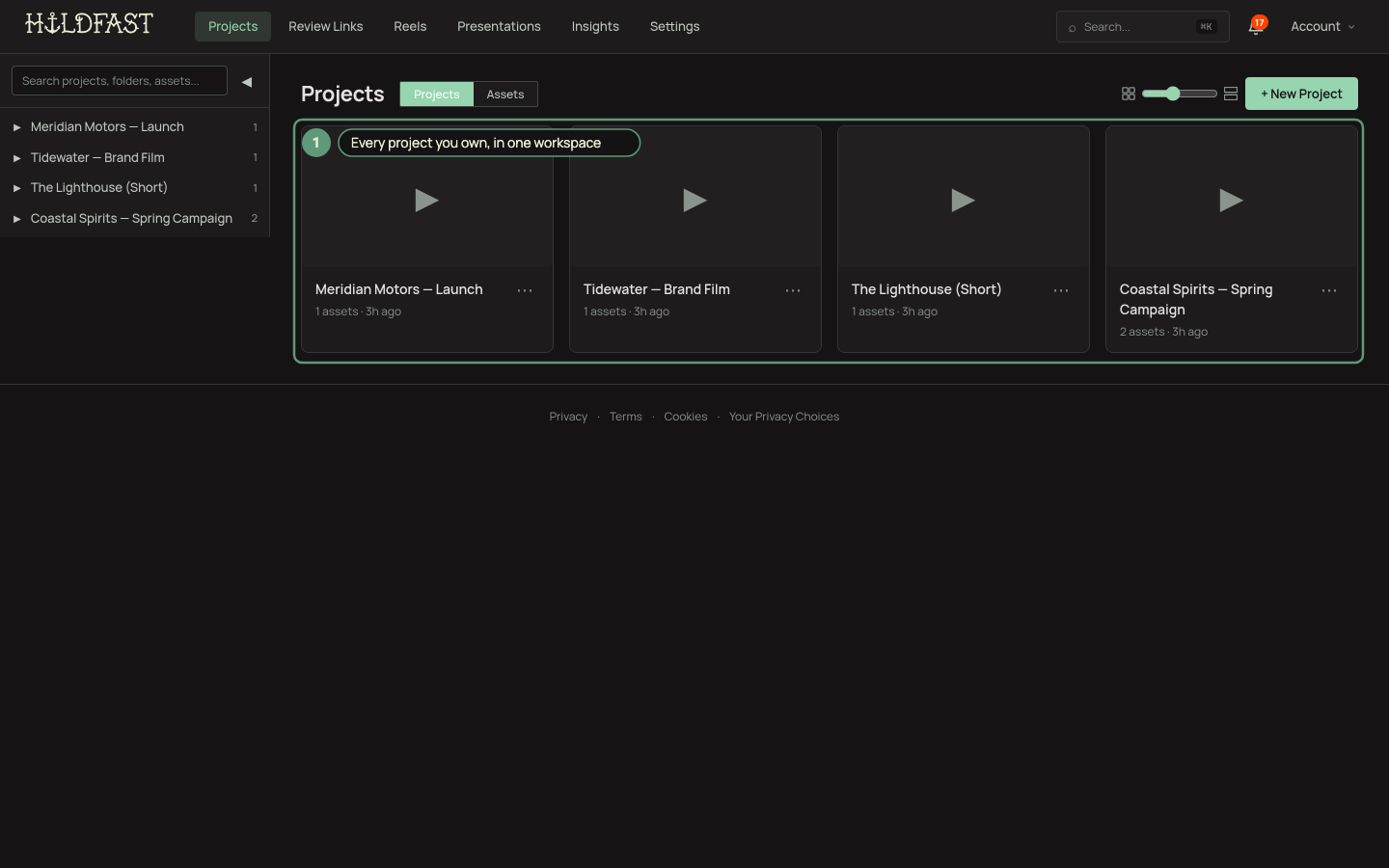
Task: Open Your Privacy Choices link
Action: (784, 417)
